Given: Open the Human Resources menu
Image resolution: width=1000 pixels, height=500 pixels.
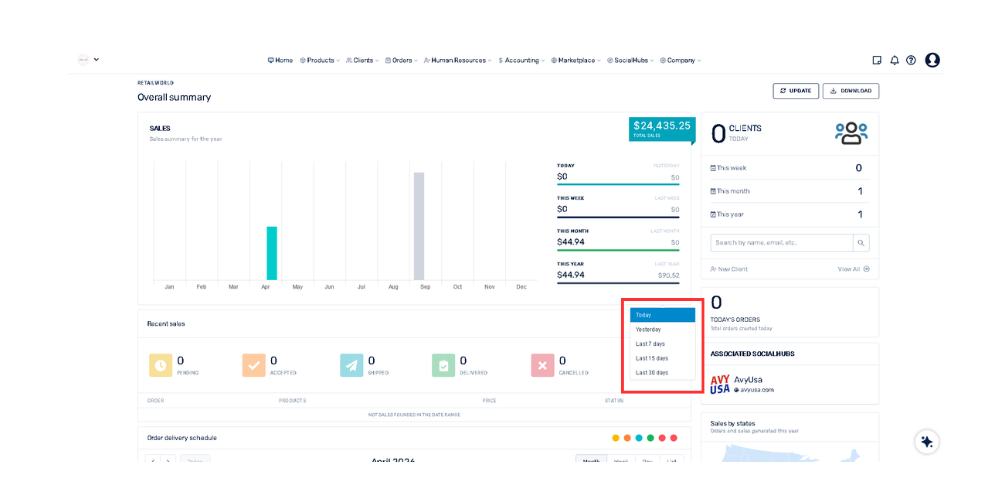Looking at the screenshot, I should click(458, 60).
